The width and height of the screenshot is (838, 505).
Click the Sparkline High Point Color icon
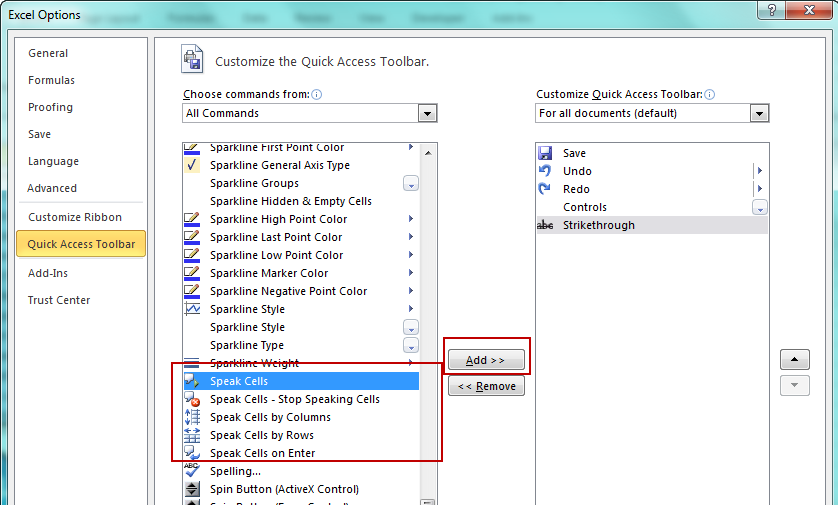click(x=192, y=220)
